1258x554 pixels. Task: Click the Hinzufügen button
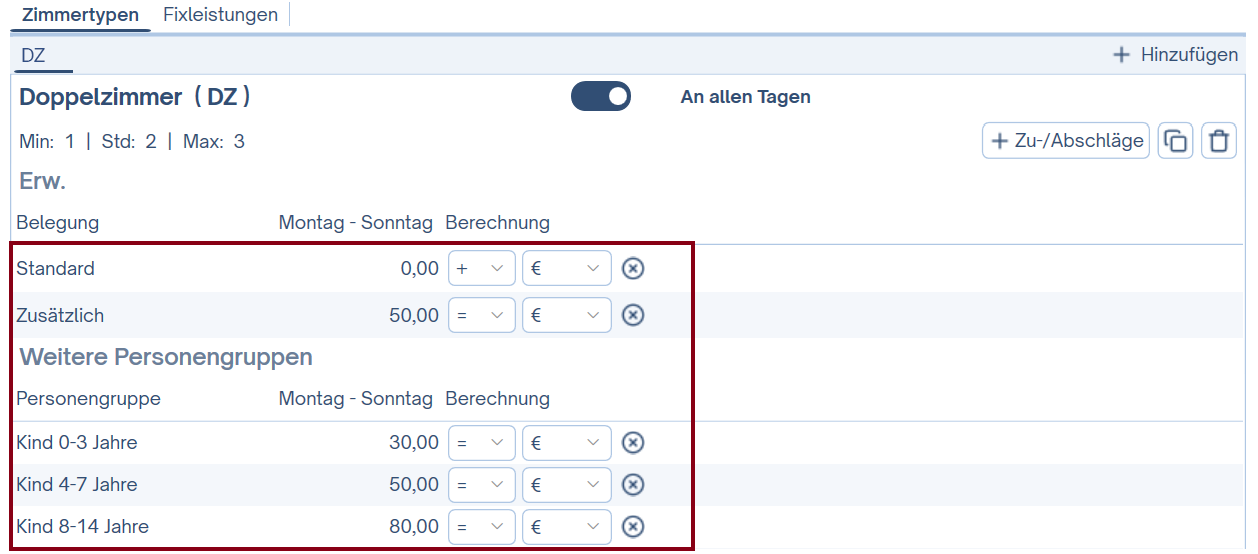pos(1176,55)
